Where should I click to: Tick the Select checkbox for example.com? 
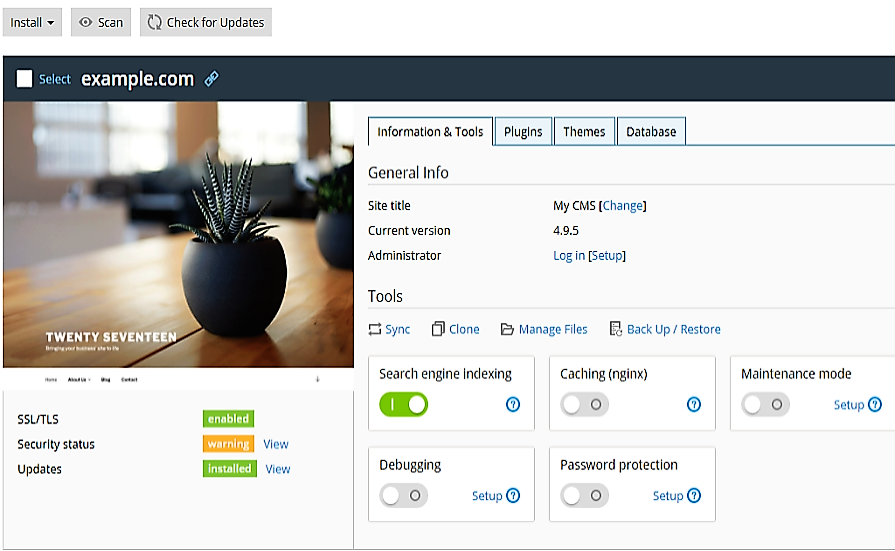25,79
